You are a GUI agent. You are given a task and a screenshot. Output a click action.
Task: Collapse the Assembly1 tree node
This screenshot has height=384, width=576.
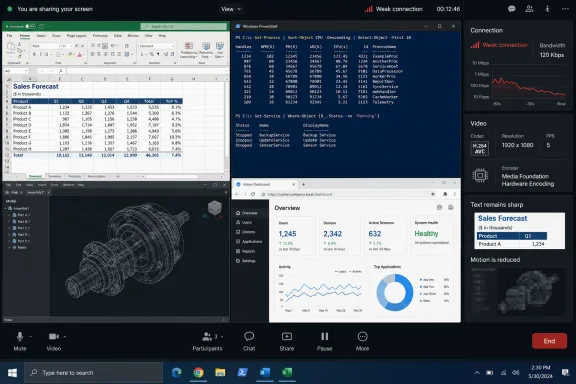6,208
